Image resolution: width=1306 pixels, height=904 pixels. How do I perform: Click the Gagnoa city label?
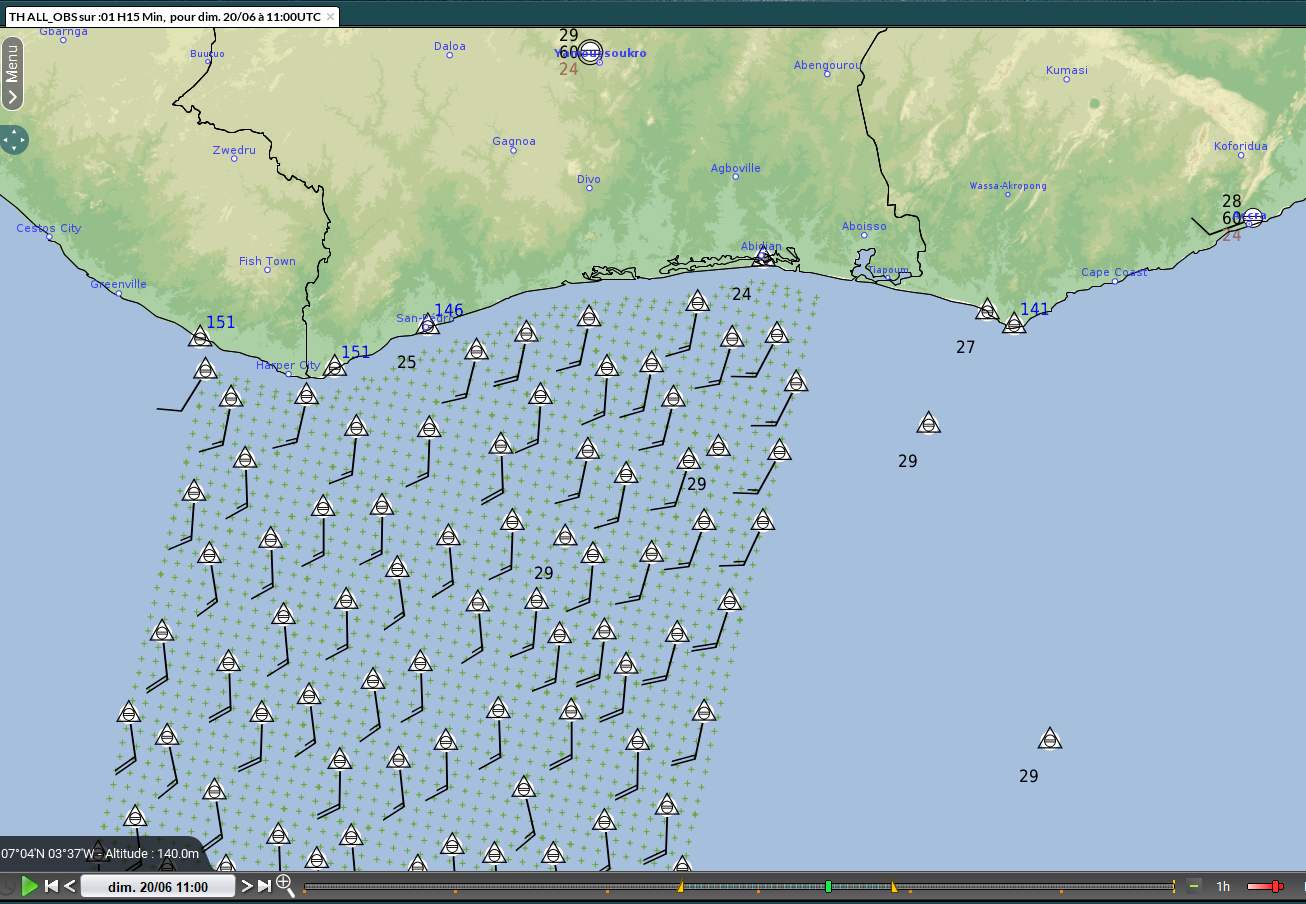(x=514, y=141)
